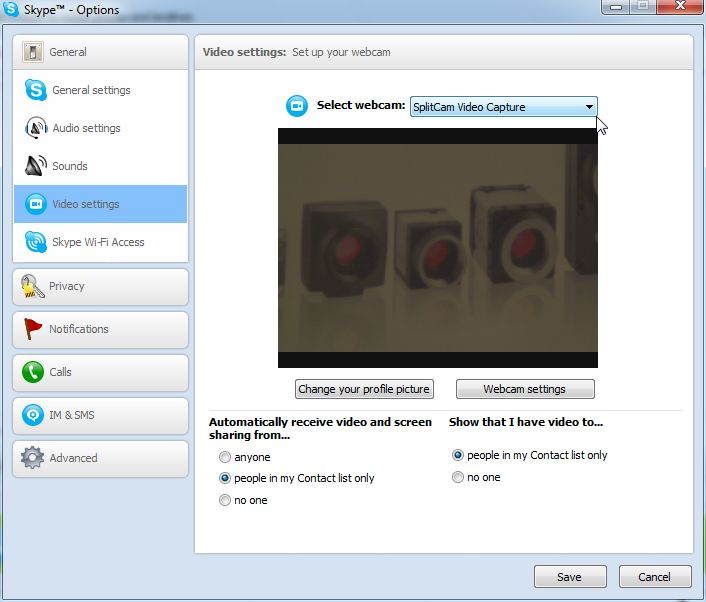
Task: Click the Skype logo beside General settings
Action: tap(36, 90)
